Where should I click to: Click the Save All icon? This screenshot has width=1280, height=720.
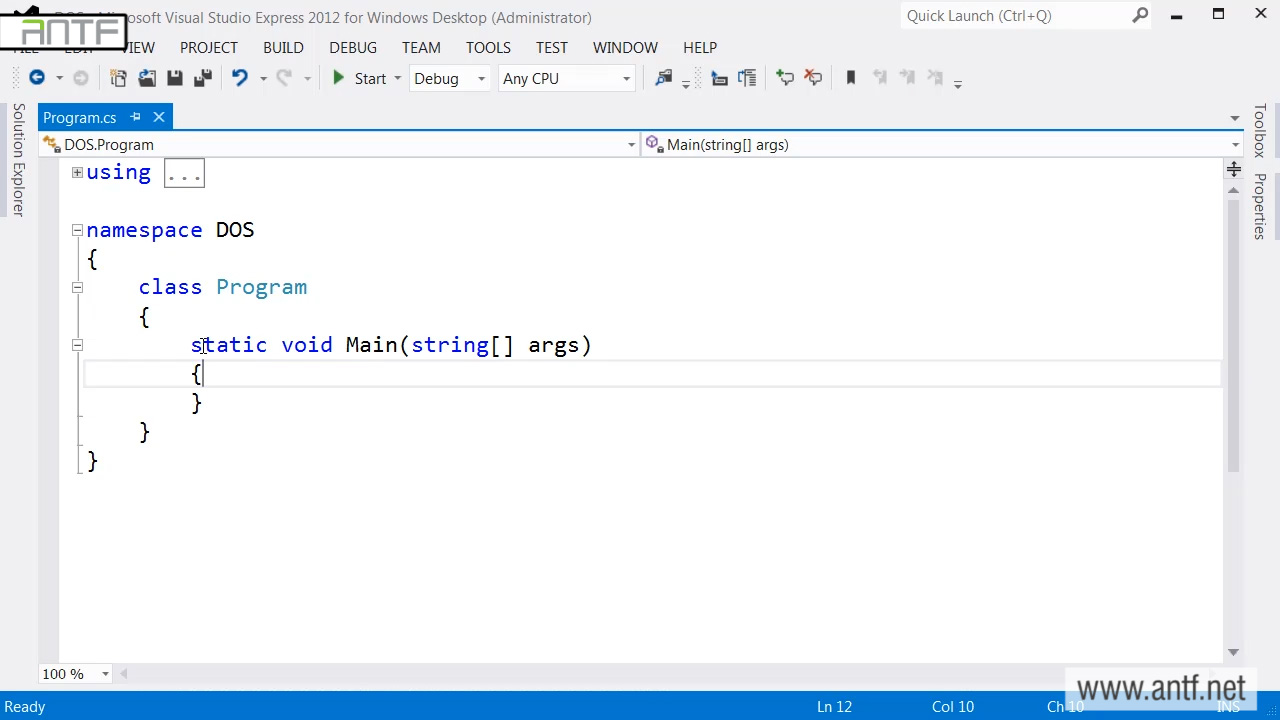(203, 78)
